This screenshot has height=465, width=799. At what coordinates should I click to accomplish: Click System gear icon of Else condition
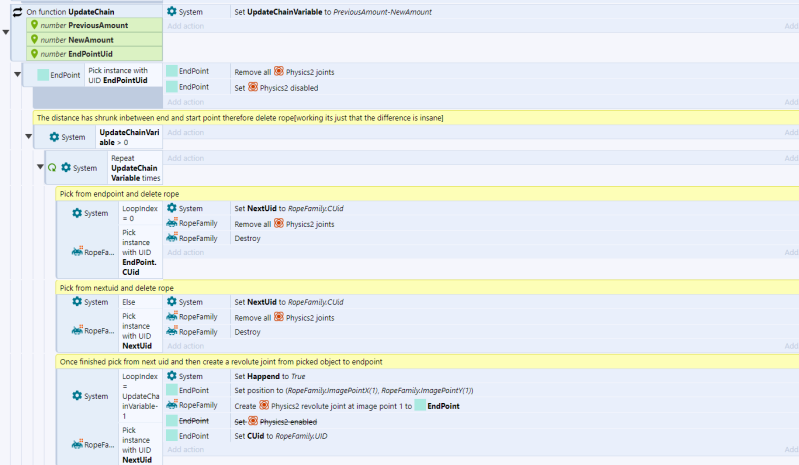click(77, 302)
